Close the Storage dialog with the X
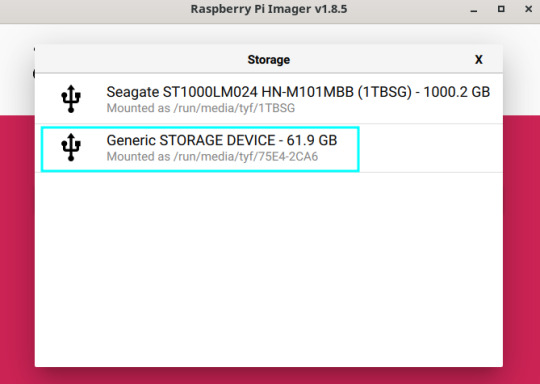The width and height of the screenshot is (540, 384). click(x=478, y=60)
